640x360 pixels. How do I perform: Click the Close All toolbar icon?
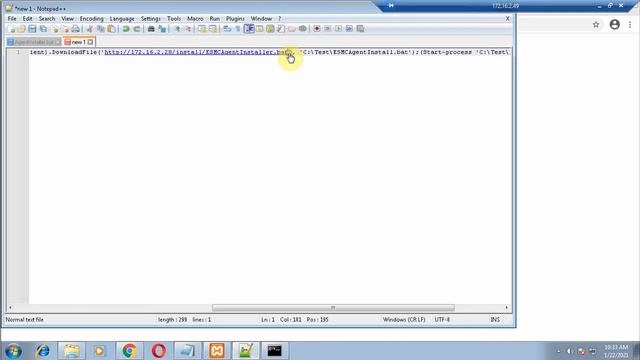coord(65,29)
